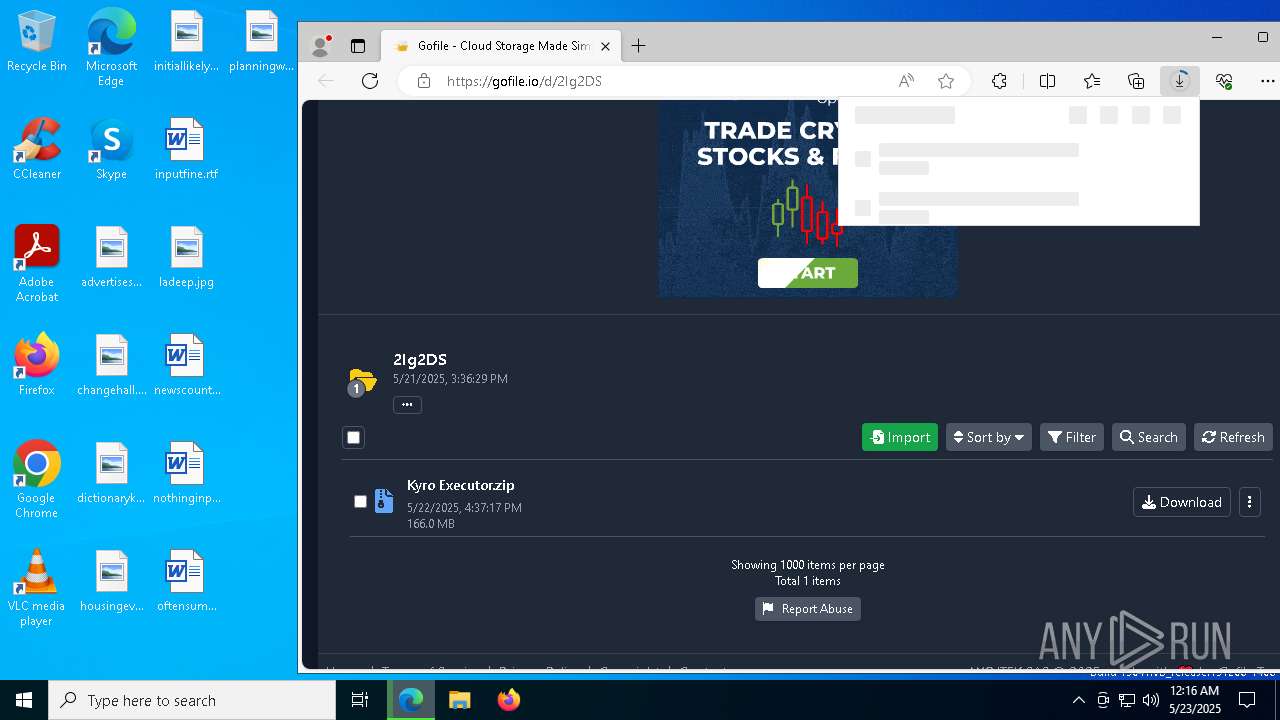This screenshot has height=720, width=1280.
Task: Click Kyro Executor.zip file name
Action: 461,485
